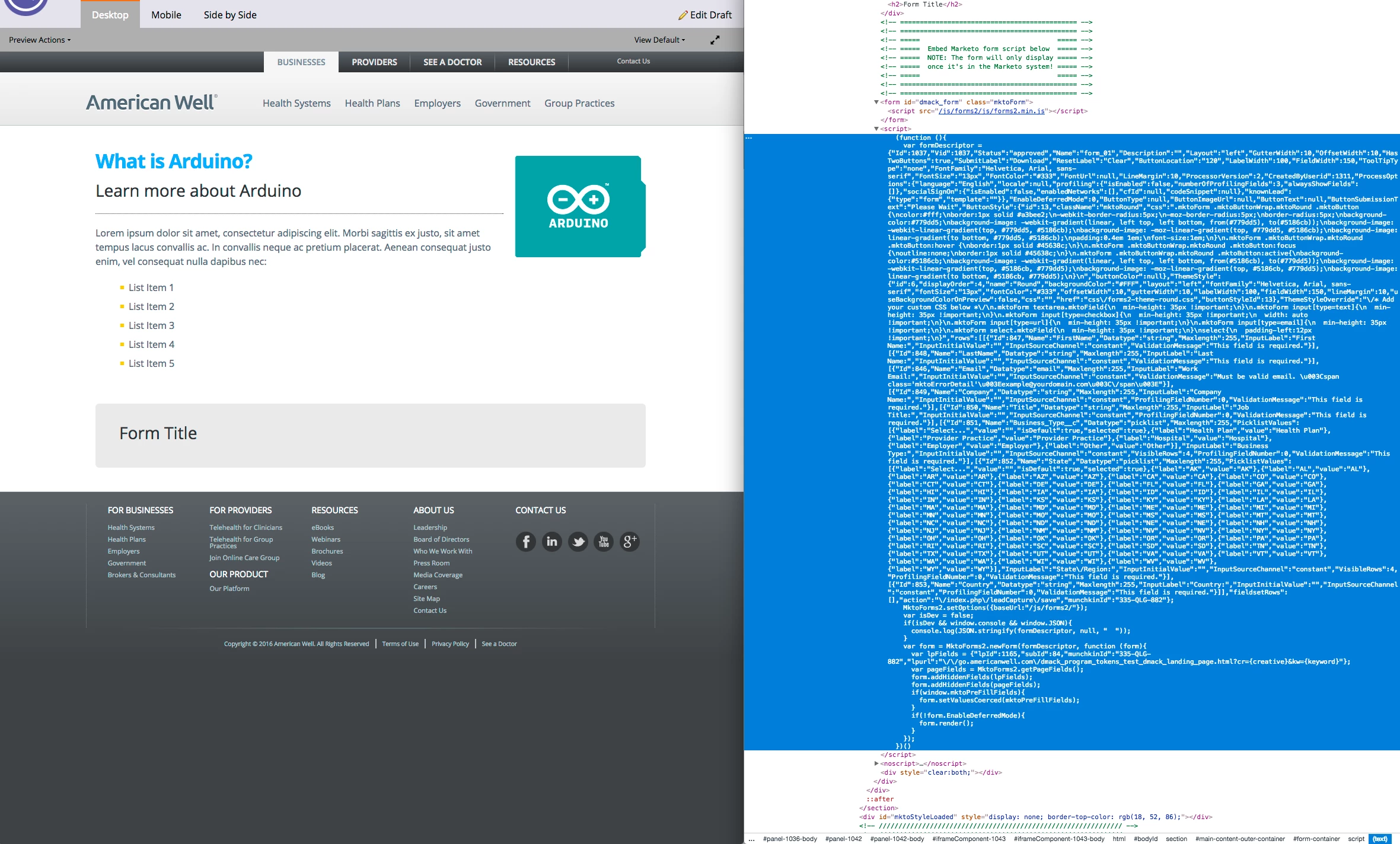Collapse the form dmack_form element triangle
The image size is (1400, 844).
click(x=876, y=102)
